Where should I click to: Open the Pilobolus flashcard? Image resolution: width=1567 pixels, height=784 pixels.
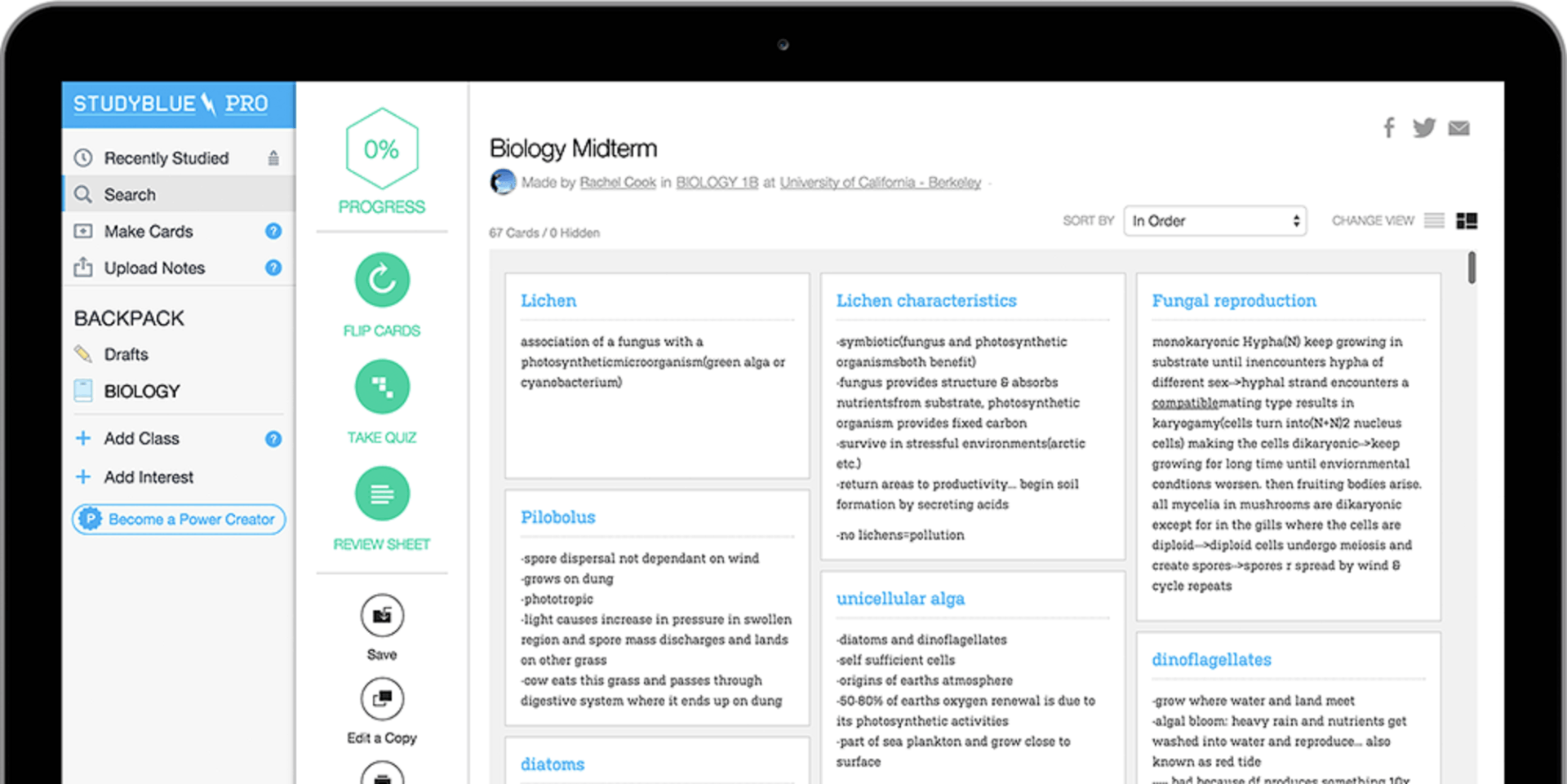tap(657, 608)
